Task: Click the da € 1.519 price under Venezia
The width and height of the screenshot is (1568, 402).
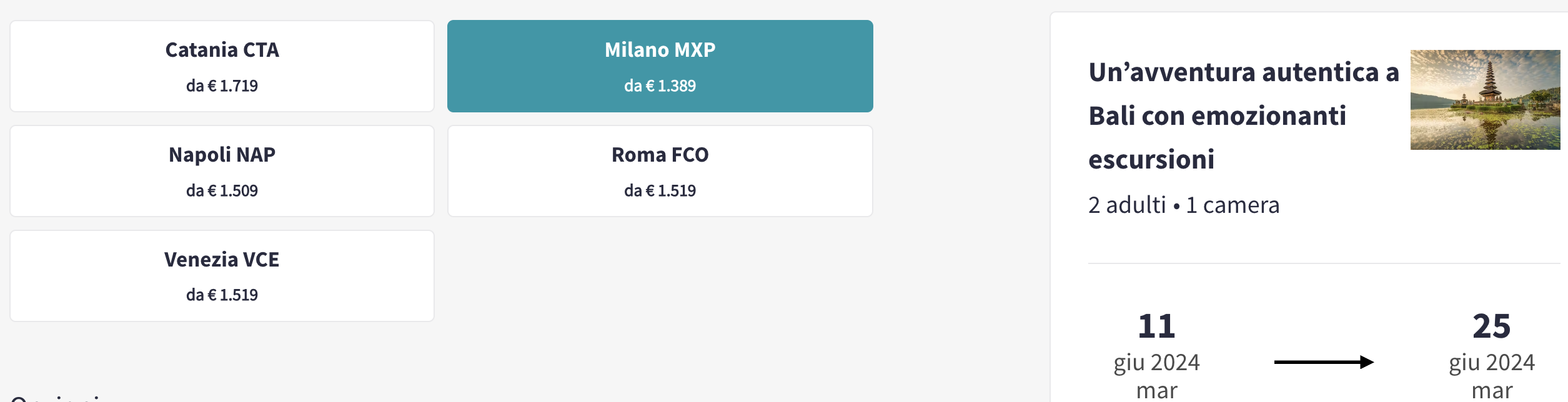Action: [x=222, y=295]
